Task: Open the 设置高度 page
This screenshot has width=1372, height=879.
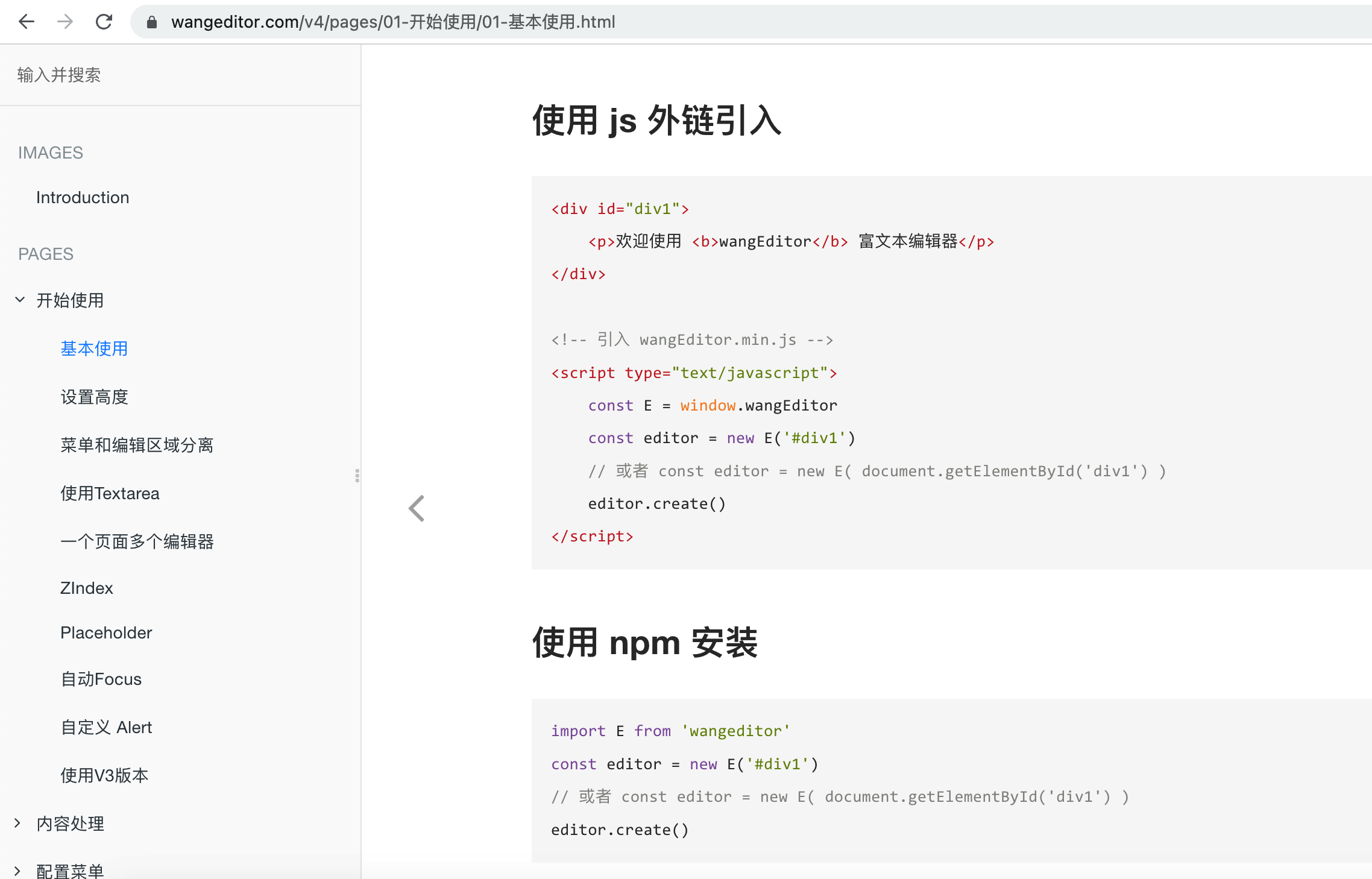Action: click(x=94, y=397)
